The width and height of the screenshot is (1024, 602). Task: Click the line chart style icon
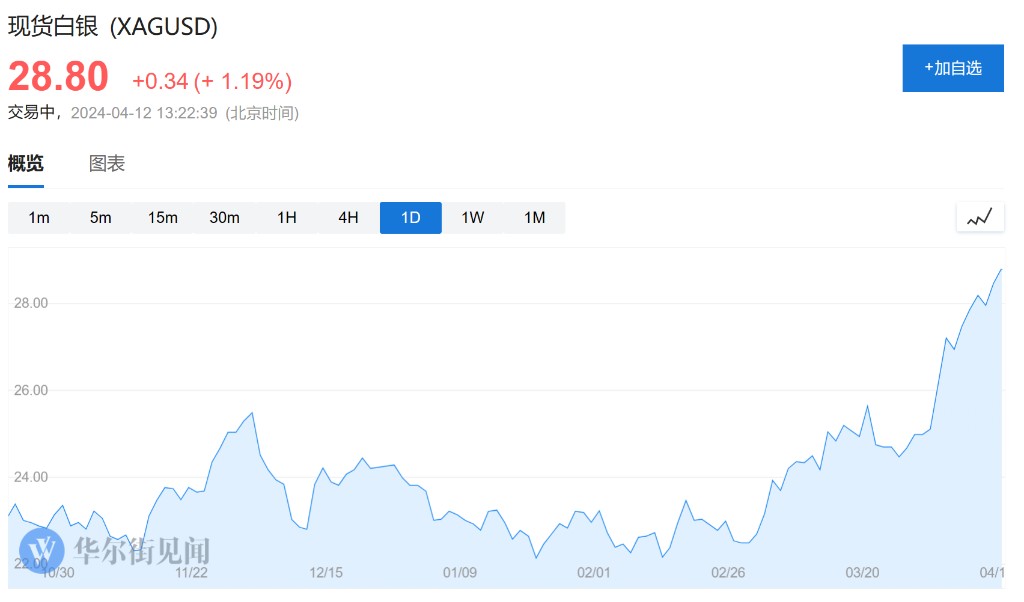(x=980, y=217)
